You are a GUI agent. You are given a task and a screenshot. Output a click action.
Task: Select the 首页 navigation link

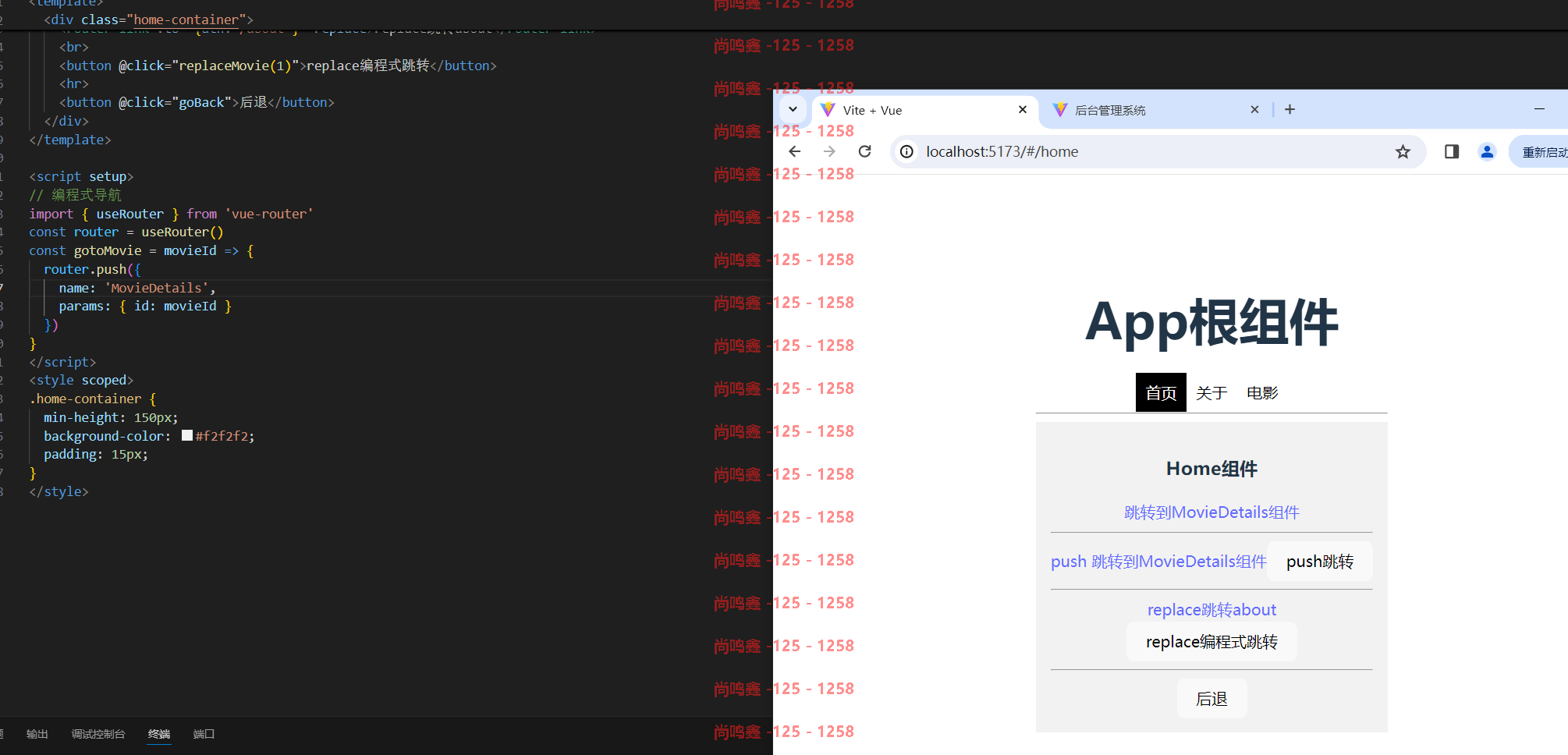pyautogui.click(x=1161, y=392)
